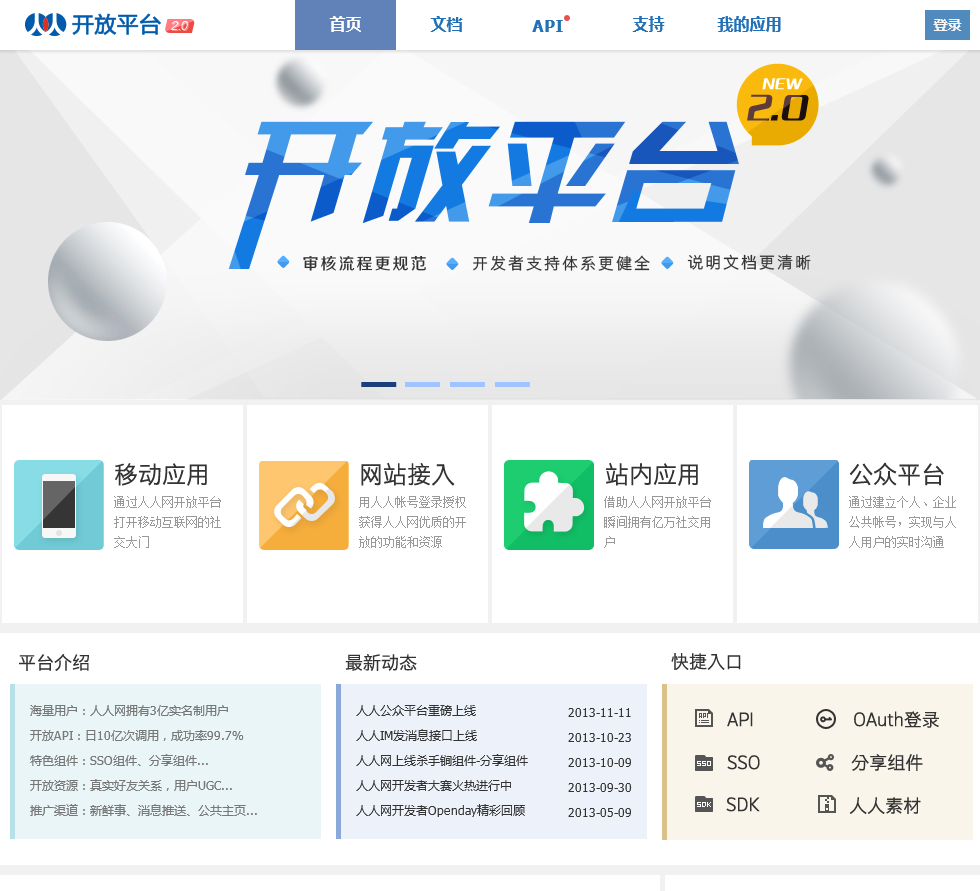Select the third banner slide indicator
Image resolution: width=980 pixels, height=891 pixels.
tap(468, 384)
